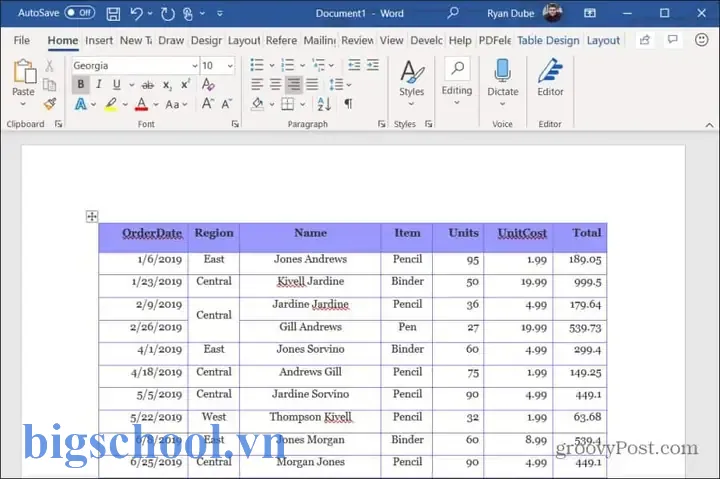Toggle show paragraph marks

click(348, 104)
